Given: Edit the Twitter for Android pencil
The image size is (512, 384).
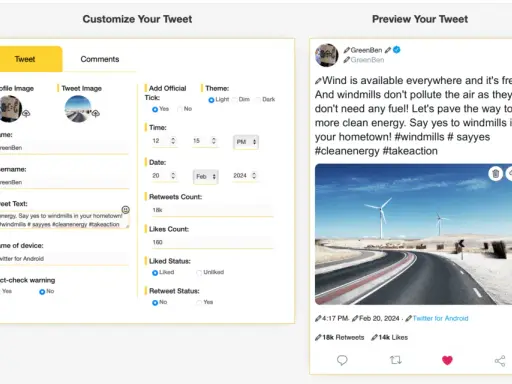Looking at the screenshot, I should coord(409,319).
